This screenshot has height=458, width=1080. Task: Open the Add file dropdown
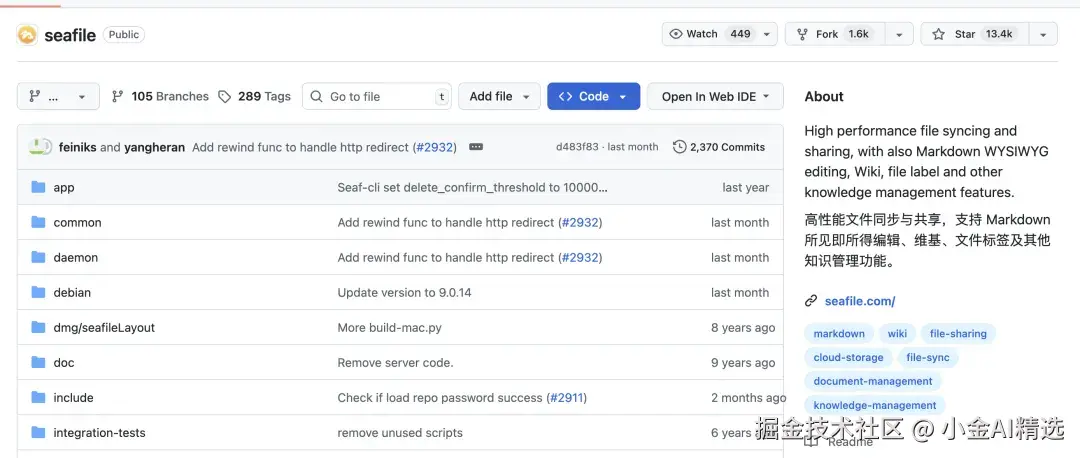499,96
